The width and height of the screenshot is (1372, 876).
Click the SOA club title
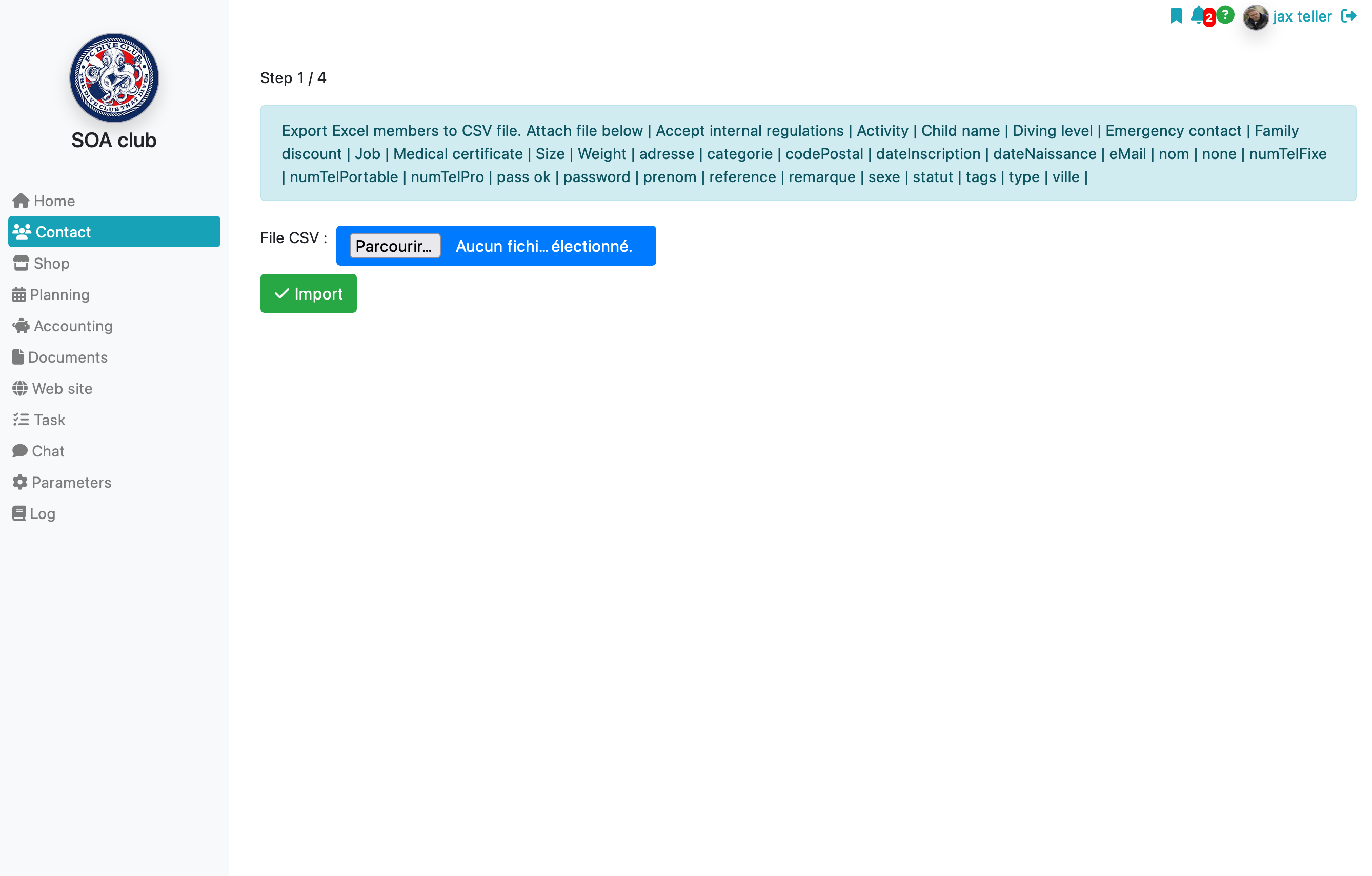[114, 140]
